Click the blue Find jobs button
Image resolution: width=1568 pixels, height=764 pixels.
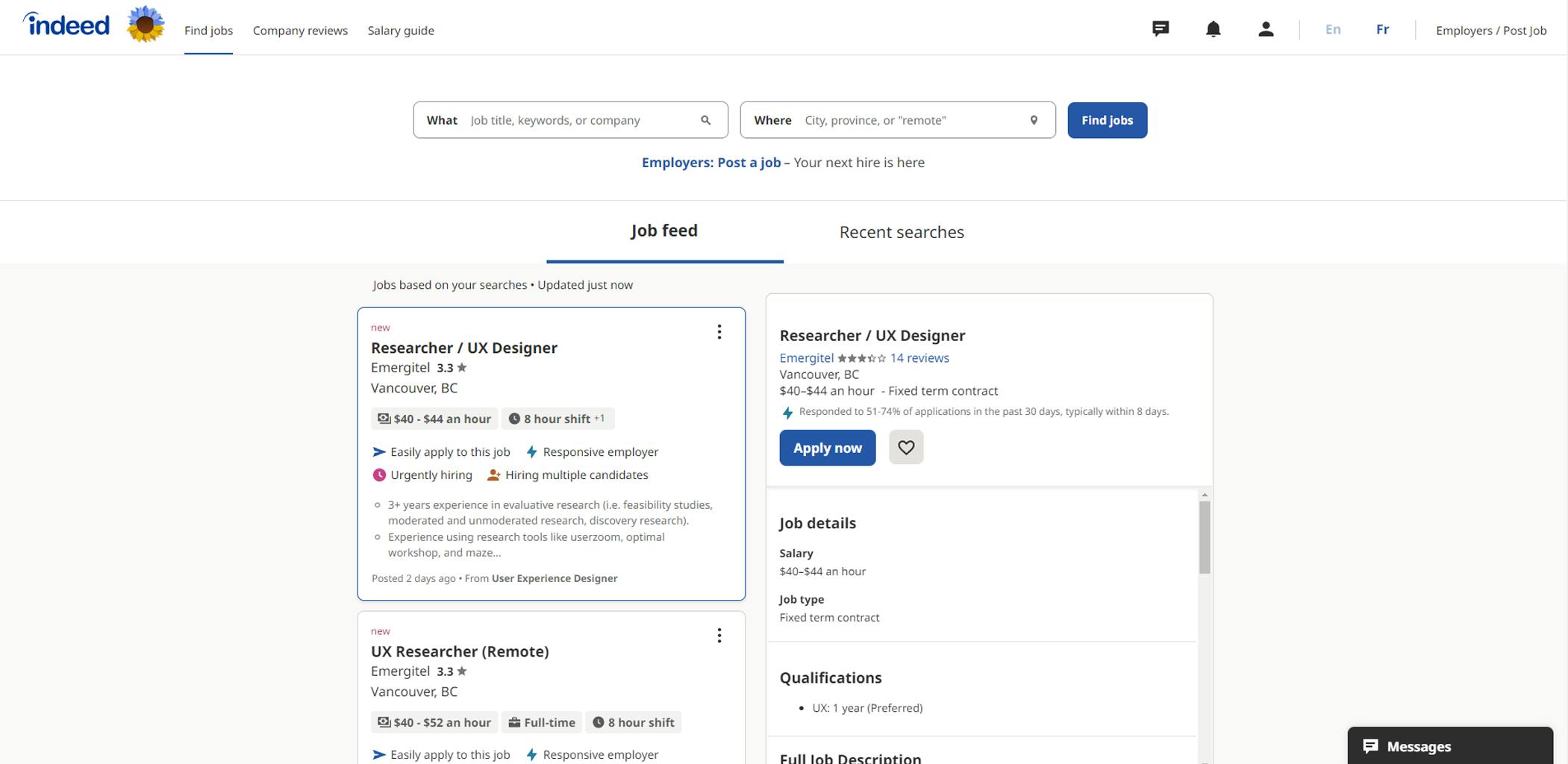[x=1107, y=120]
